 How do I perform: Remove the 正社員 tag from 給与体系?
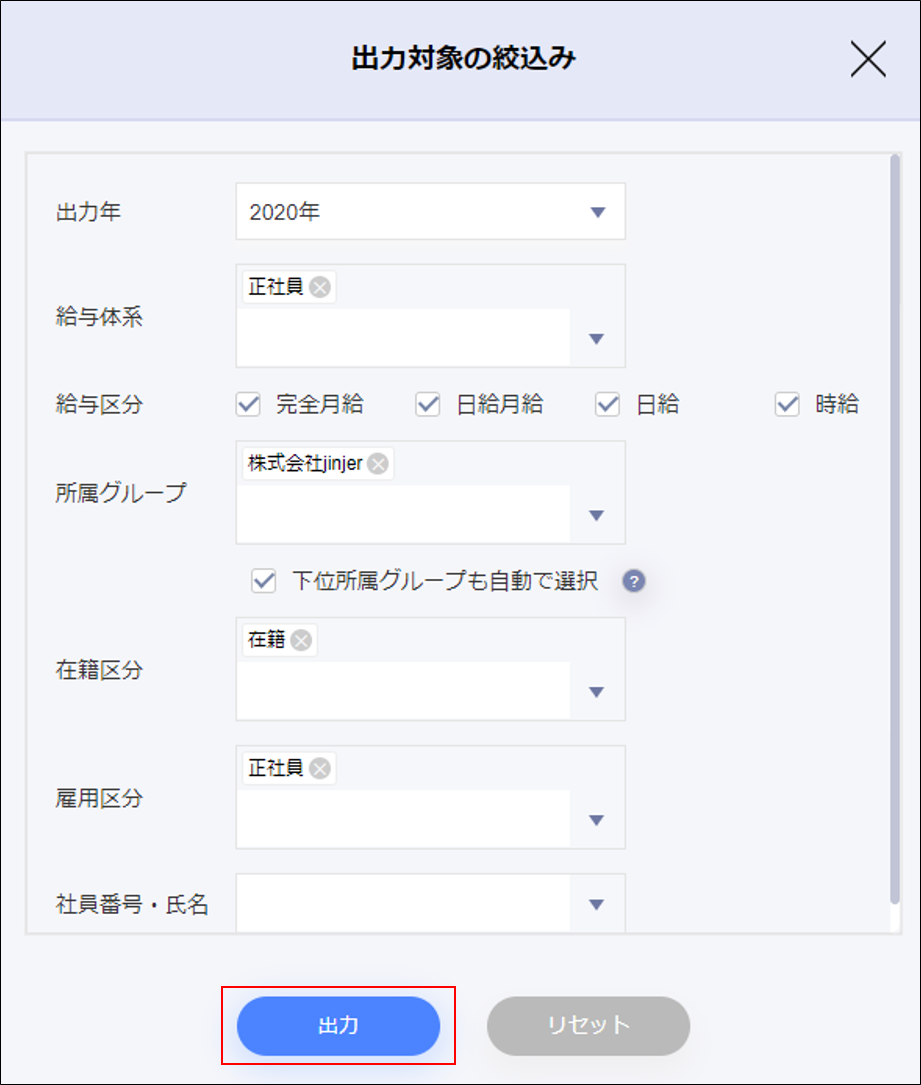pos(319,288)
